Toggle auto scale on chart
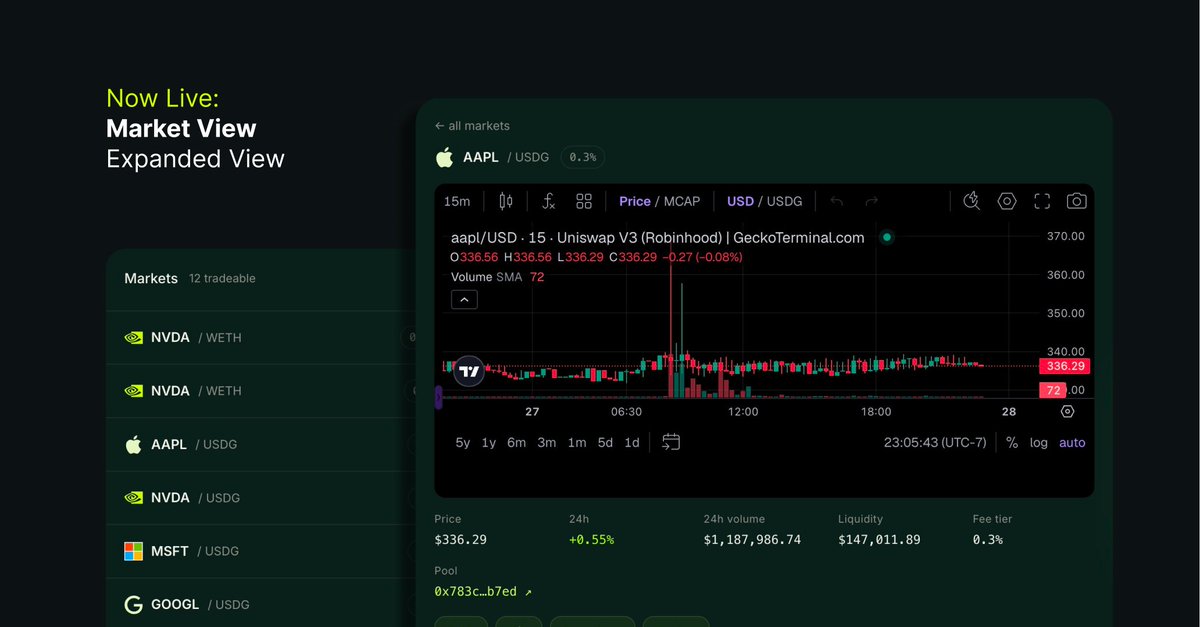Screen dimensions: 1200x627 click(1072, 442)
